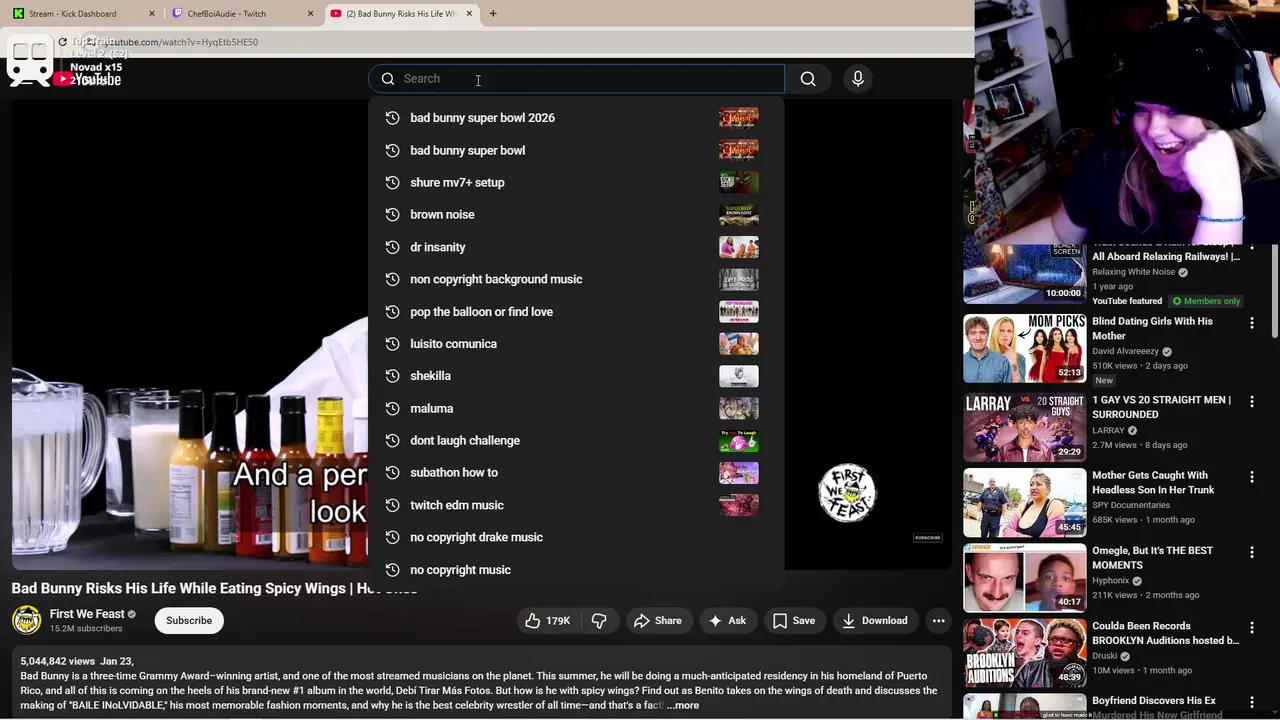The width and height of the screenshot is (1280, 720).
Task: Select shekilla suggestion
Action: (x=577, y=376)
